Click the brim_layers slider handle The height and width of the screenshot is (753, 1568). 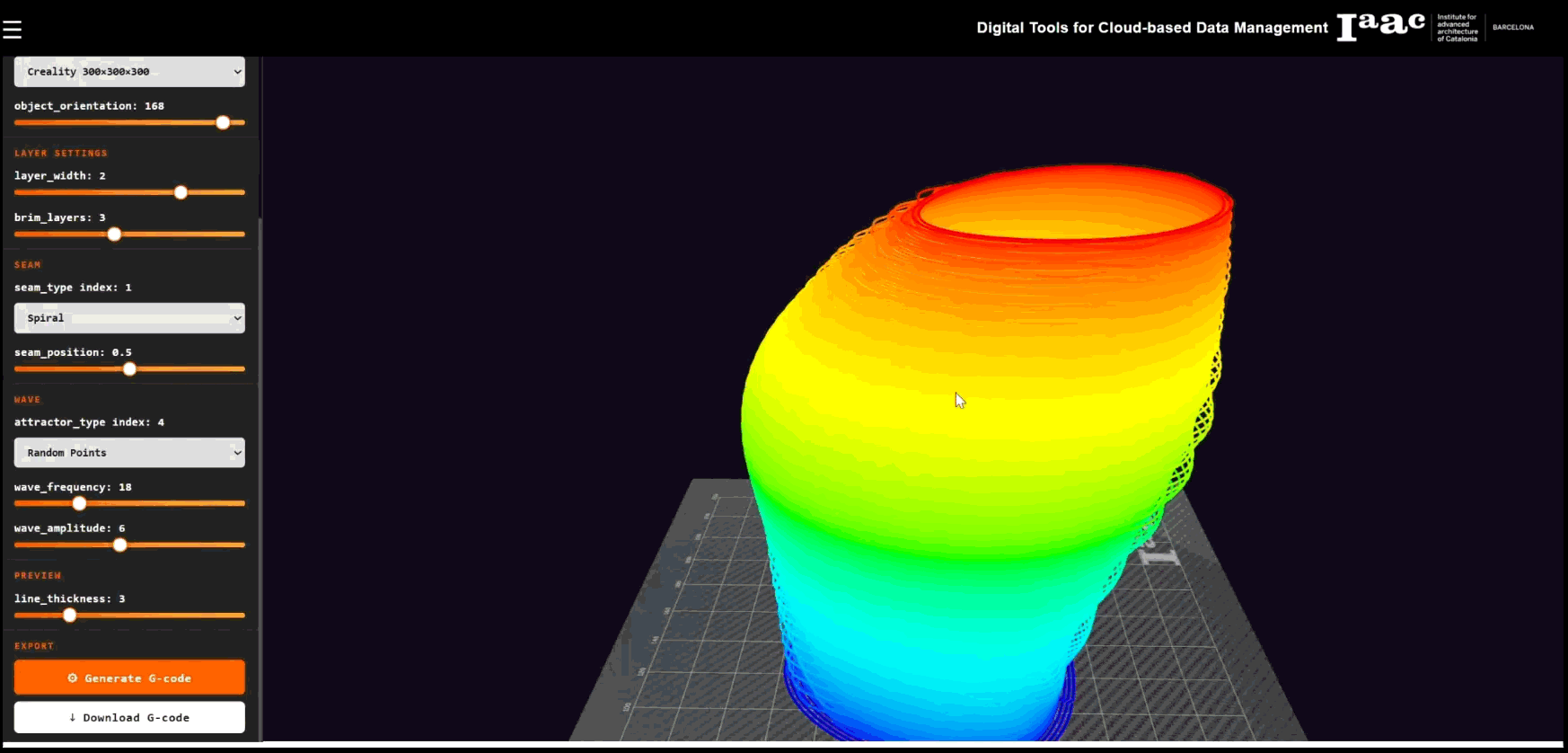pos(114,235)
